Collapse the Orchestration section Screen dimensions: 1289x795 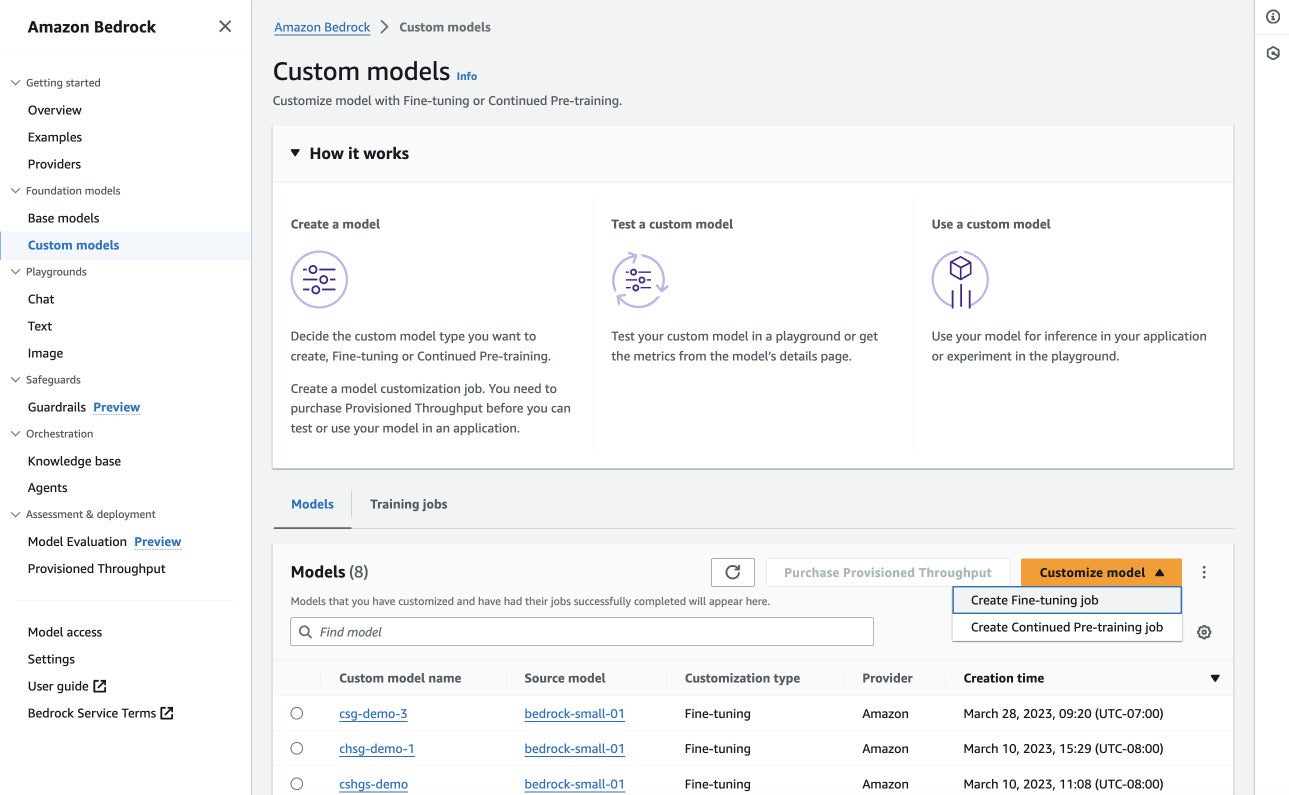pyautogui.click(x=15, y=434)
